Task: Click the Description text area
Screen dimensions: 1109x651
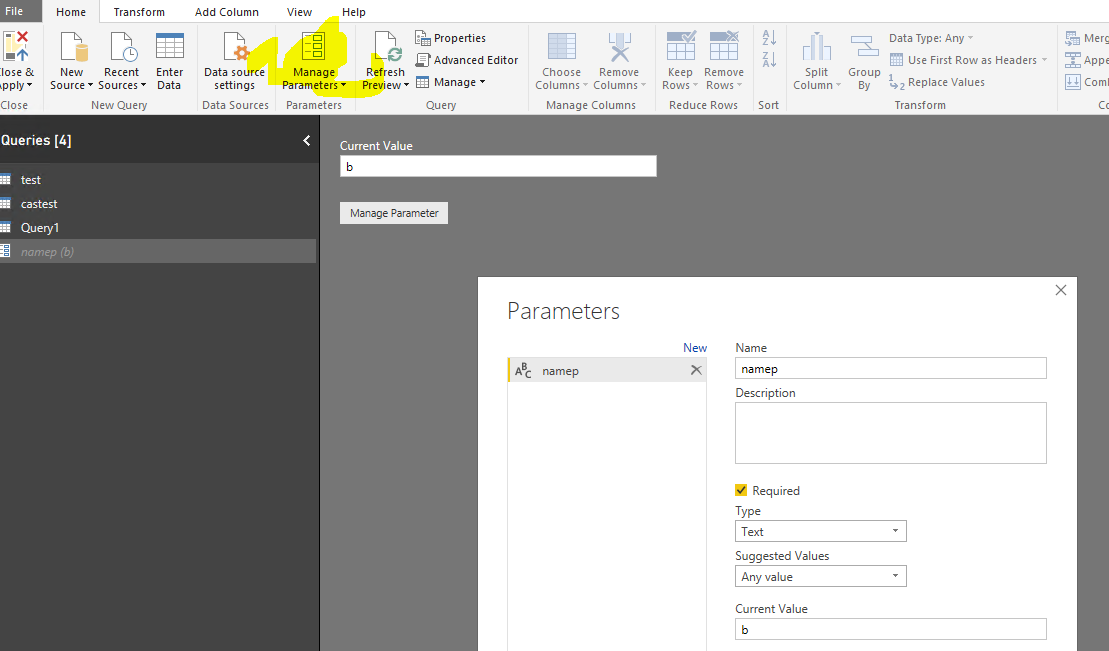Action: pos(890,433)
